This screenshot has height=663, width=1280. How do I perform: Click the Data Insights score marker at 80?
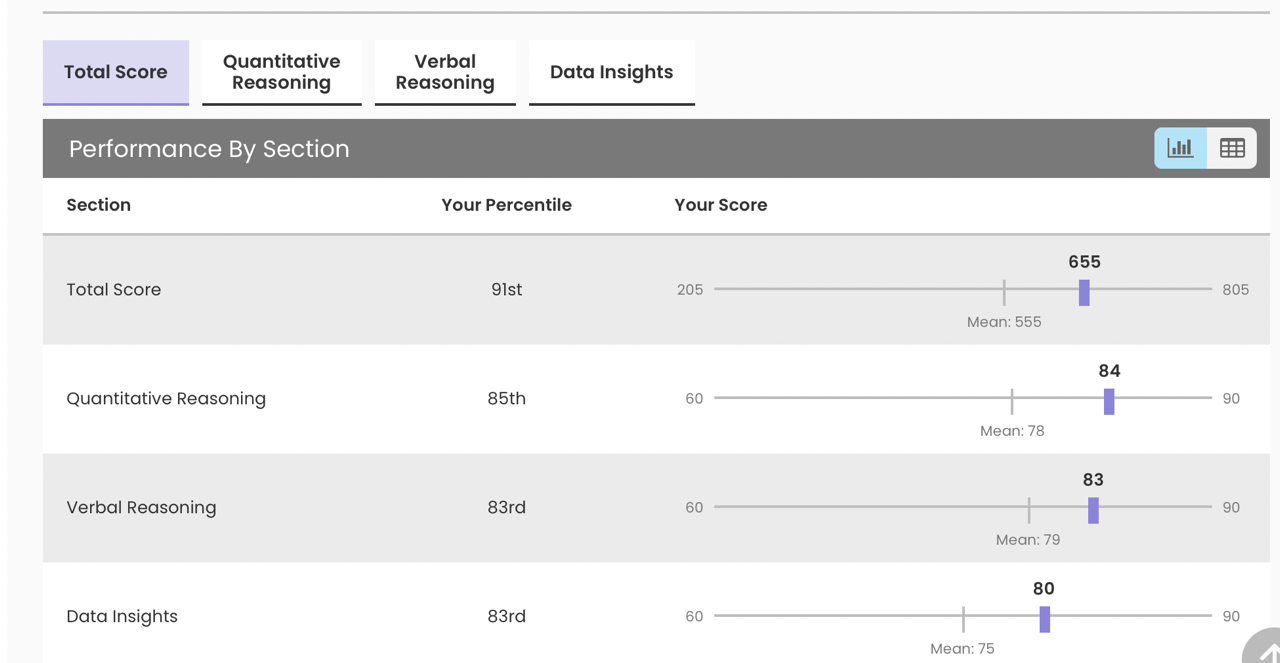tap(1044, 619)
